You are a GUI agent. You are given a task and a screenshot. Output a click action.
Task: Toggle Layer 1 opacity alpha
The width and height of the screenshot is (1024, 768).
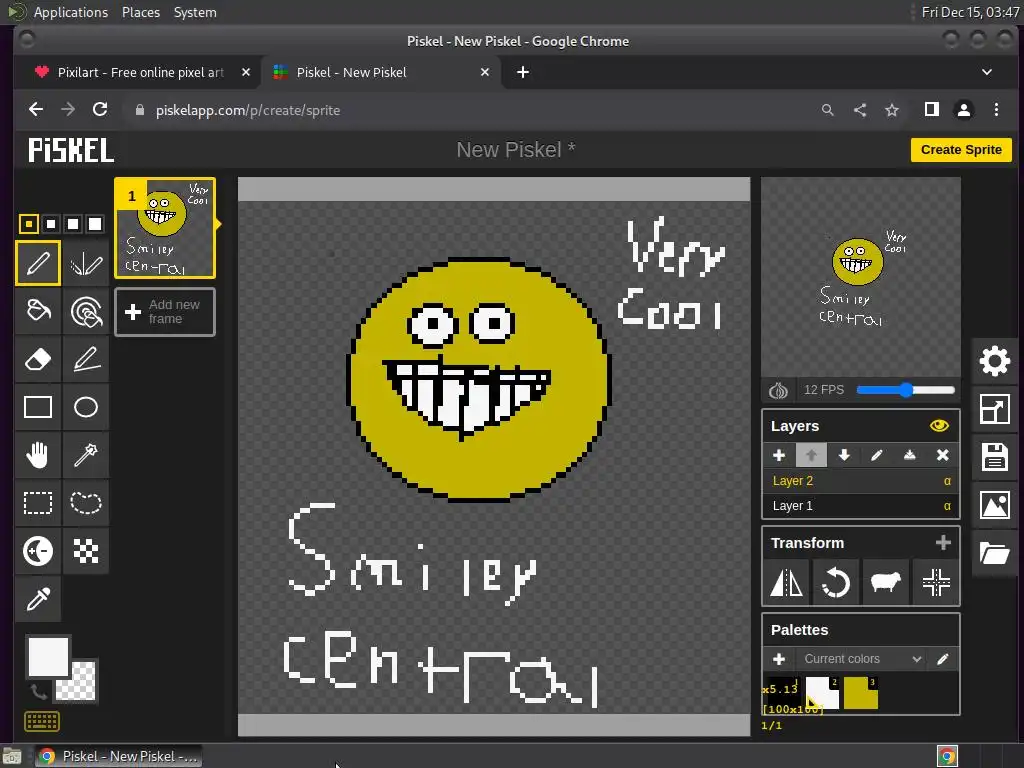[x=947, y=505]
